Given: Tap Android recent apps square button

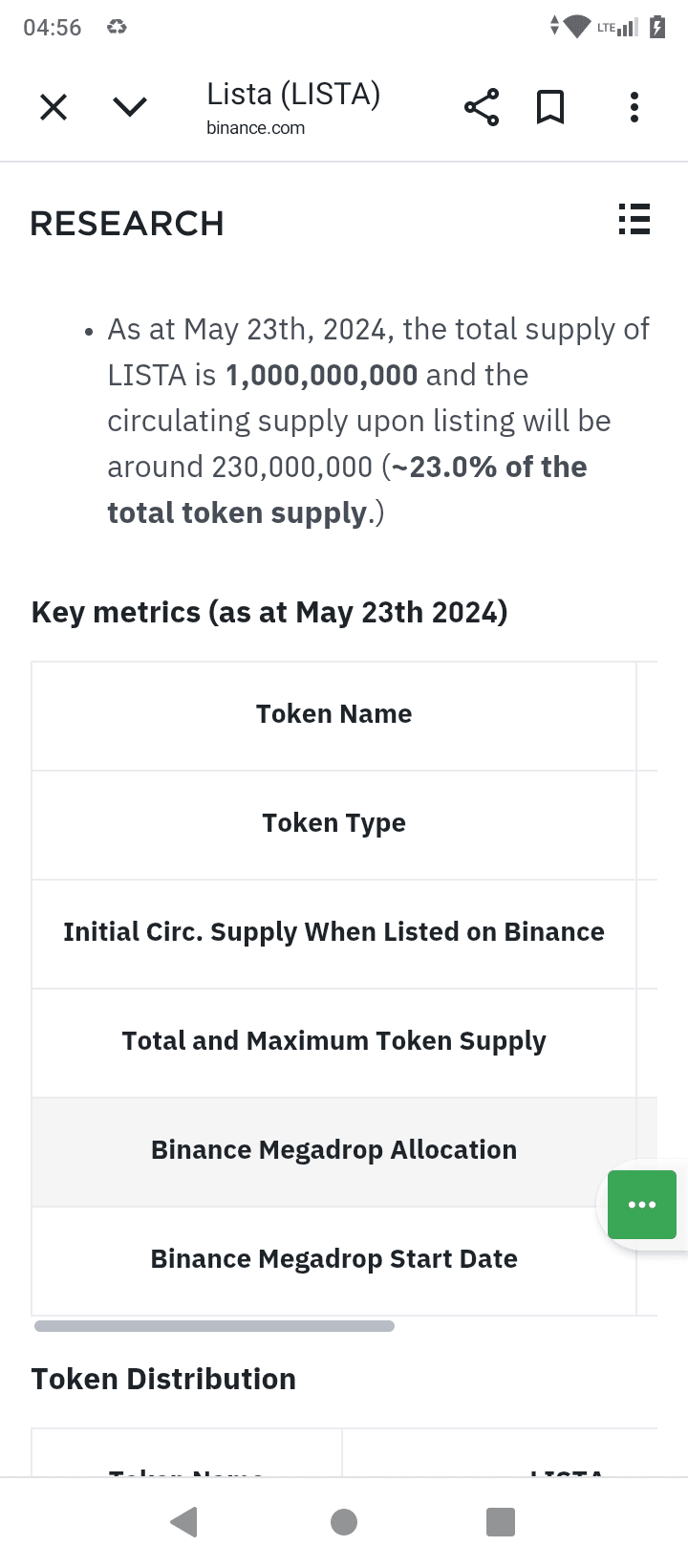Looking at the screenshot, I should pos(501,1521).
